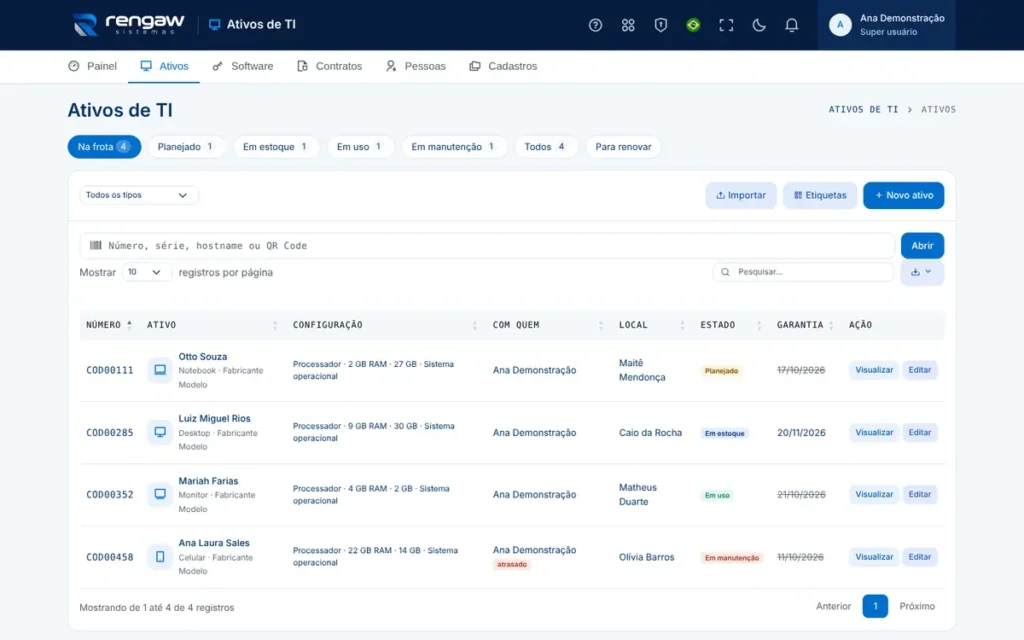The width and height of the screenshot is (1024, 640).
Task: Click the desktop icon for Luiz Miguel Rios
Action: coord(160,432)
